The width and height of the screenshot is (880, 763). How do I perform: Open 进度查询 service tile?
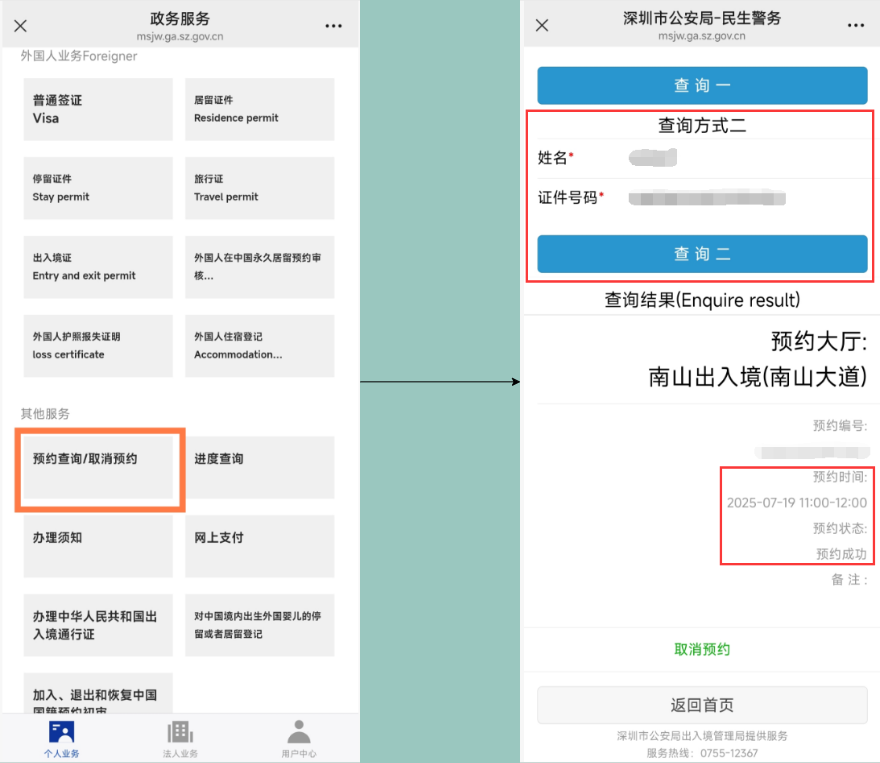260,467
